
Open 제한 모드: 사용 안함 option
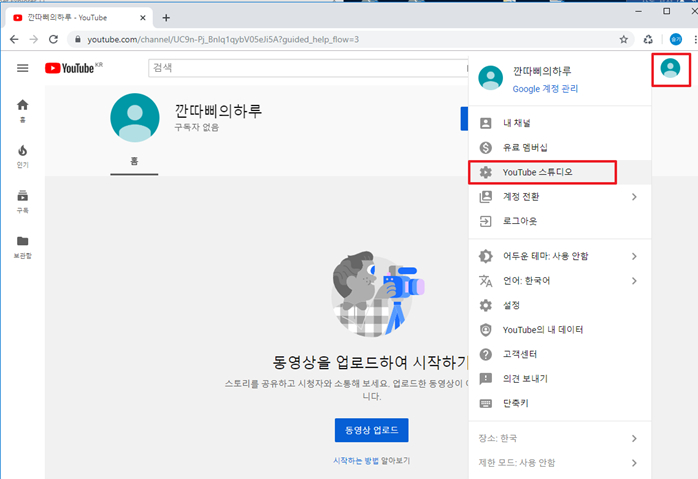click(560, 463)
